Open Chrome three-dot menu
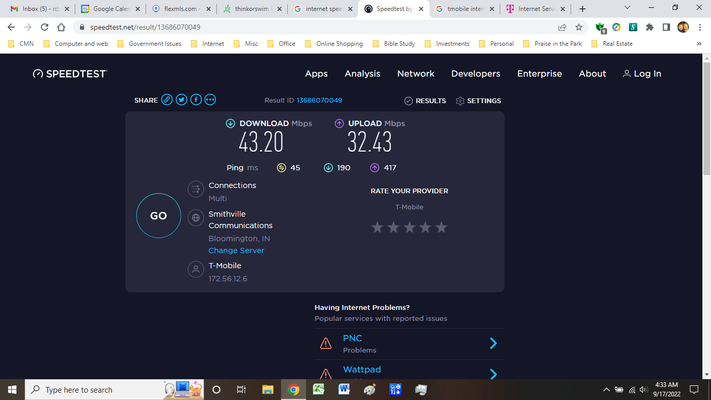711x400 pixels. (700, 27)
